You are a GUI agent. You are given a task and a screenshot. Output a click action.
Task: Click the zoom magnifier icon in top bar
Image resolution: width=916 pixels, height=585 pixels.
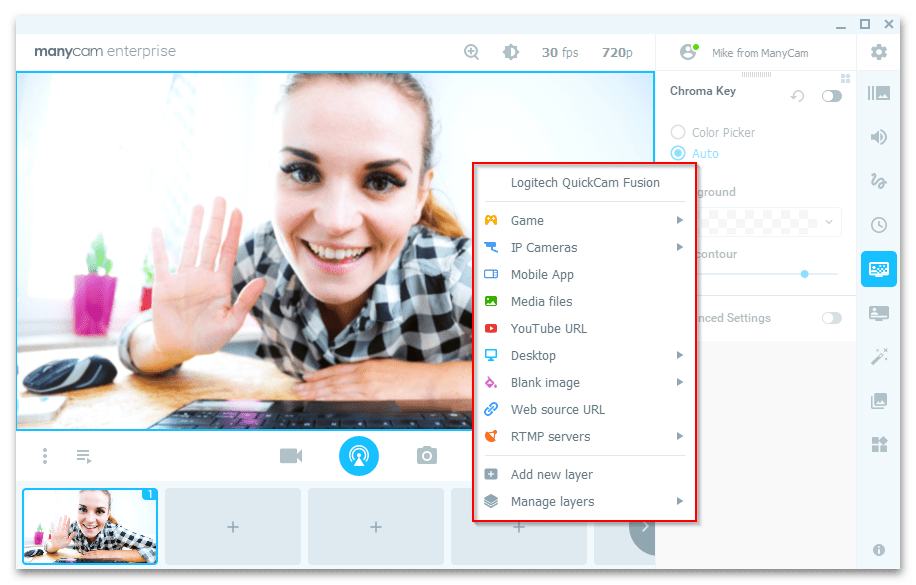coord(471,52)
